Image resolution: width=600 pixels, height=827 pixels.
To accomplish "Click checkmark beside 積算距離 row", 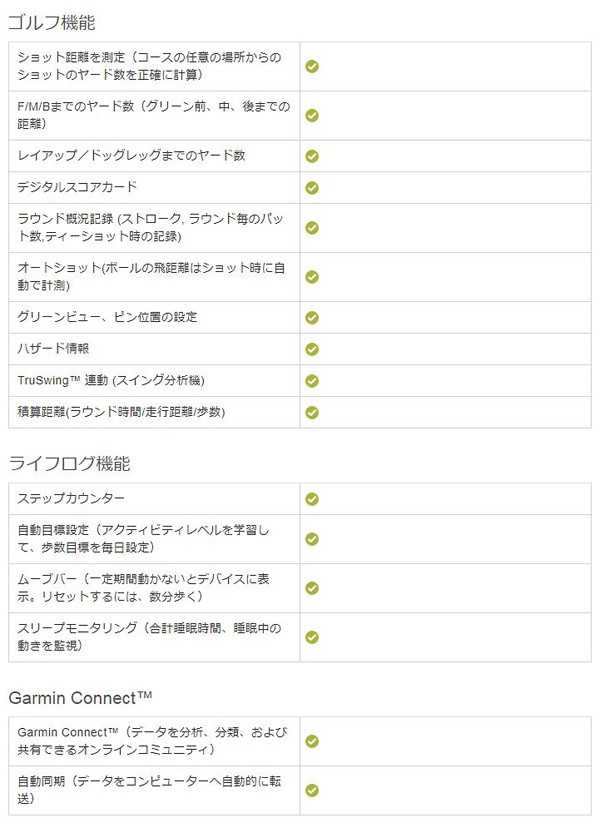I will (x=312, y=412).
